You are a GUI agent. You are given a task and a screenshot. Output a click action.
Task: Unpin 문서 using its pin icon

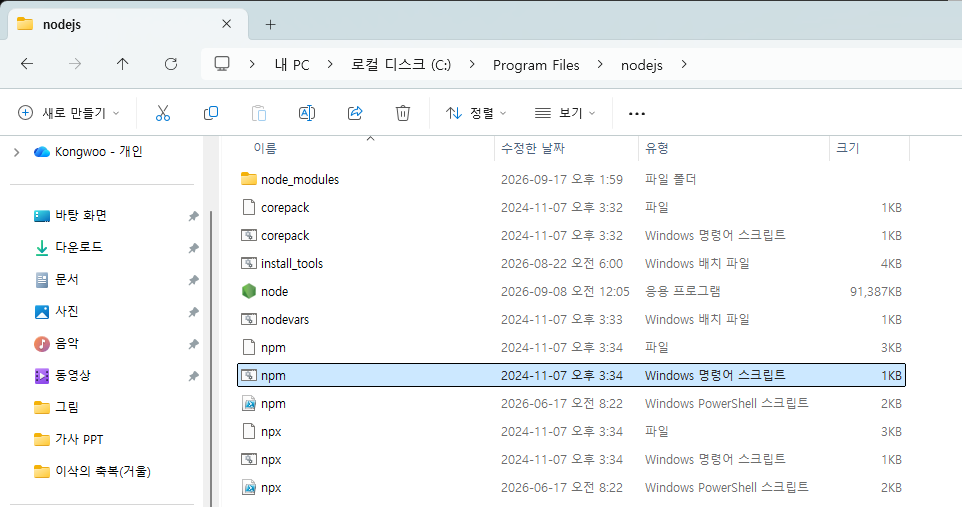click(x=193, y=280)
